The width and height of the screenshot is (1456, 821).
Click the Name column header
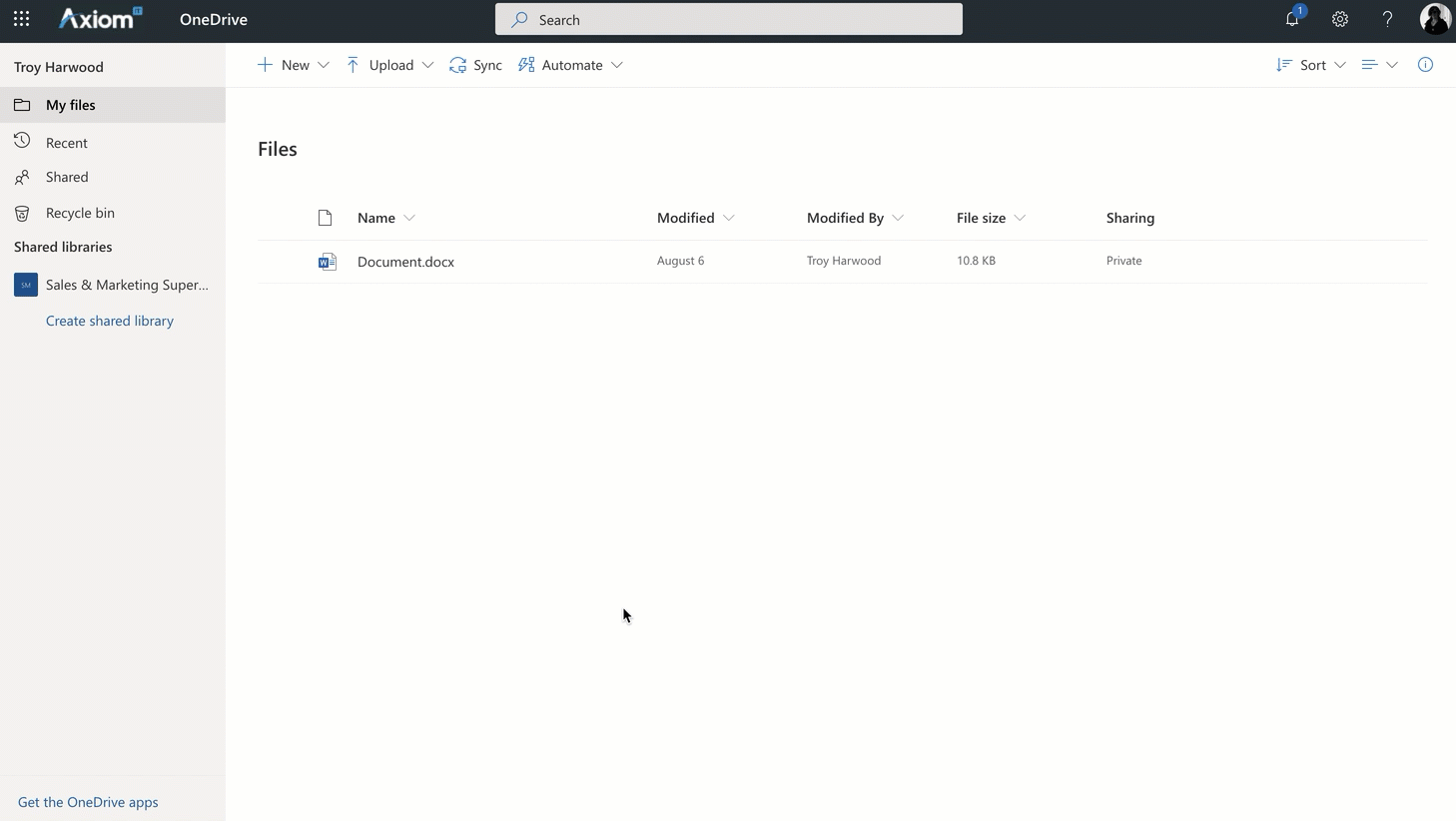pyautogui.click(x=376, y=218)
